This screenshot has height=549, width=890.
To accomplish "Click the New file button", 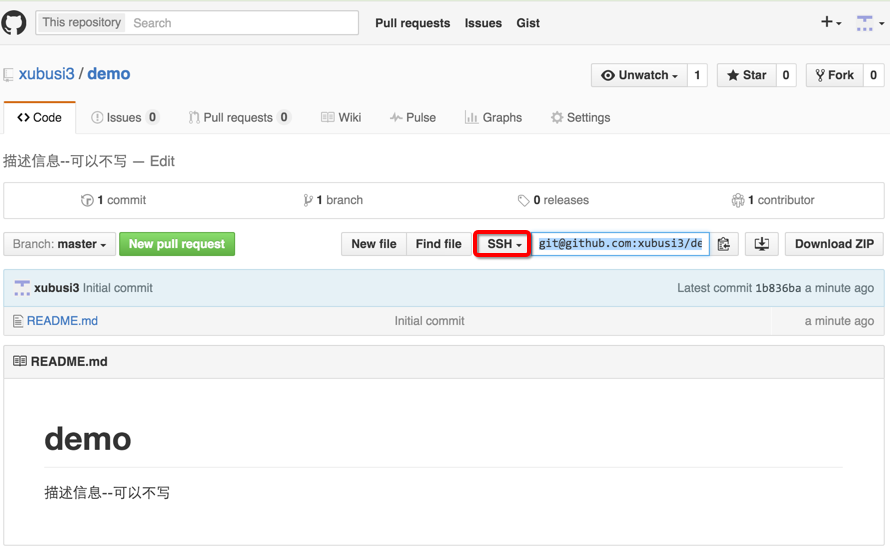I will (x=373, y=244).
